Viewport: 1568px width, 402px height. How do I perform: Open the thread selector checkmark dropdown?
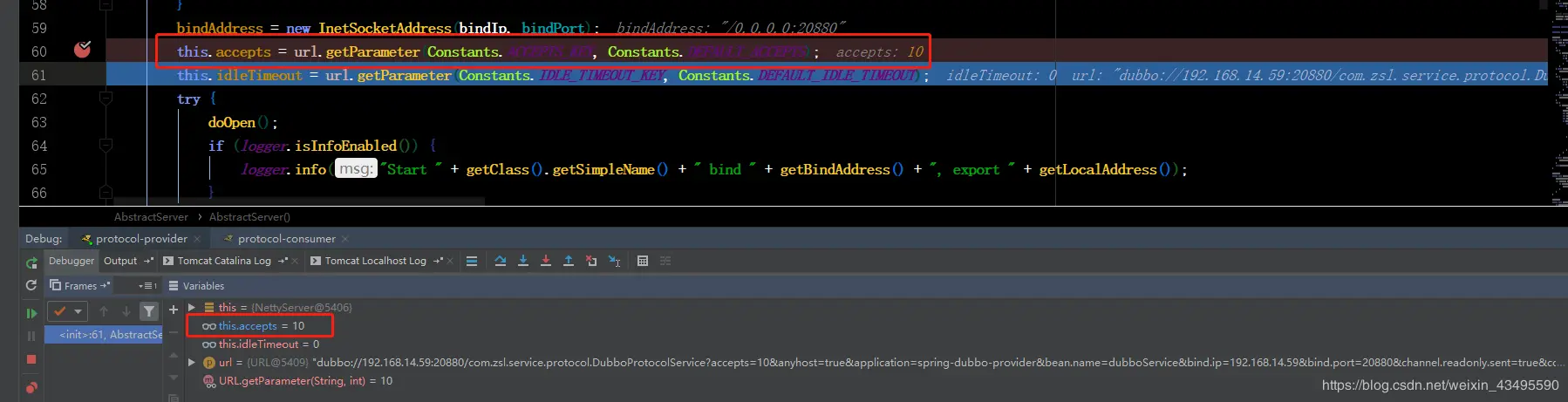click(67, 311)
